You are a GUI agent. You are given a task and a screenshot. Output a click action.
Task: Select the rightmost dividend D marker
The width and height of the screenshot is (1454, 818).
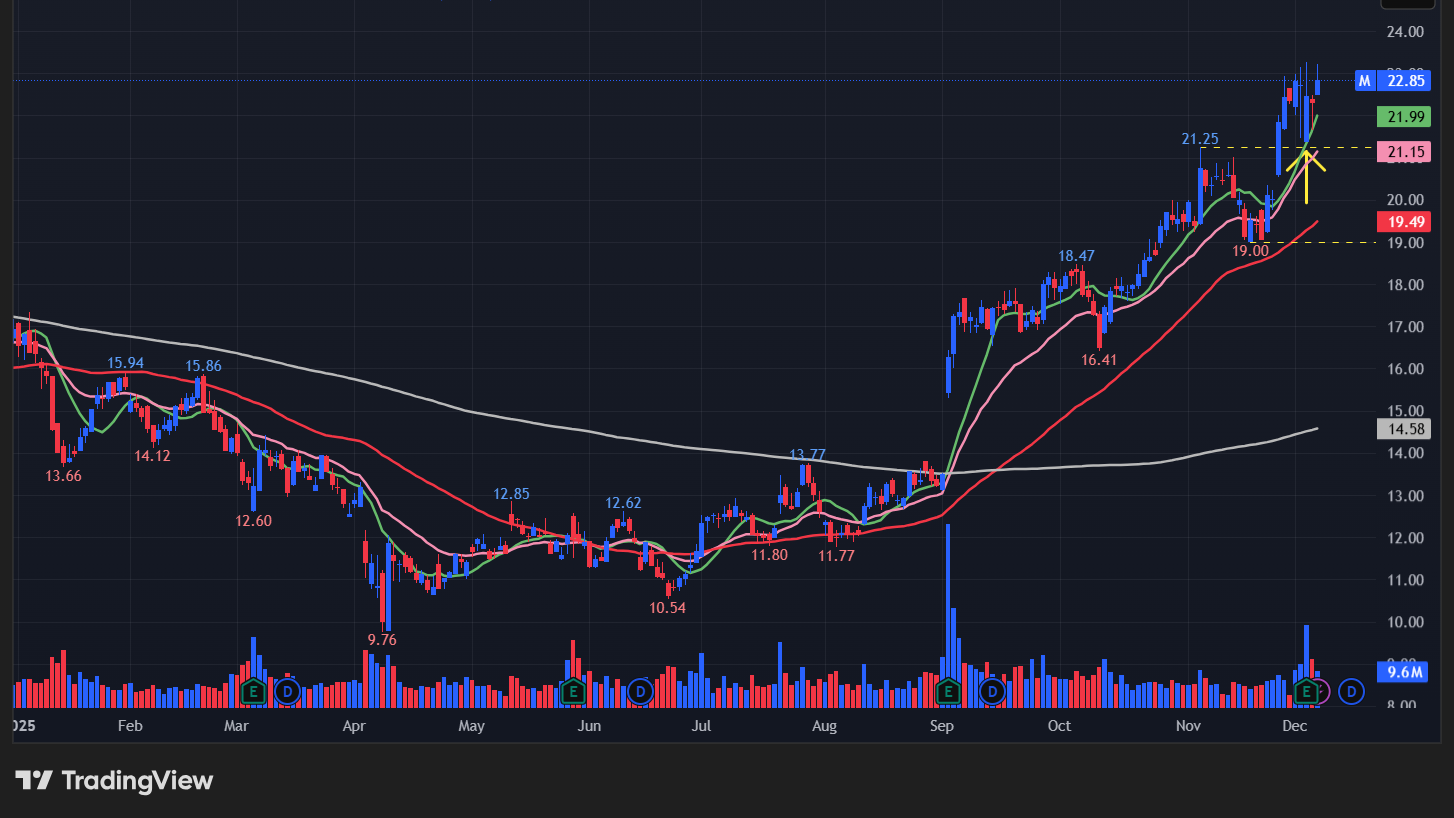(1352, 691)
